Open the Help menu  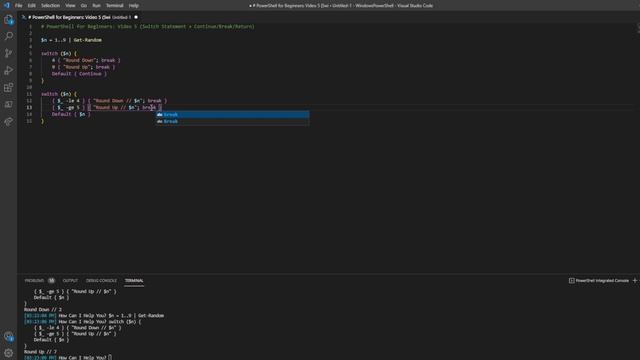click(133, 6)
